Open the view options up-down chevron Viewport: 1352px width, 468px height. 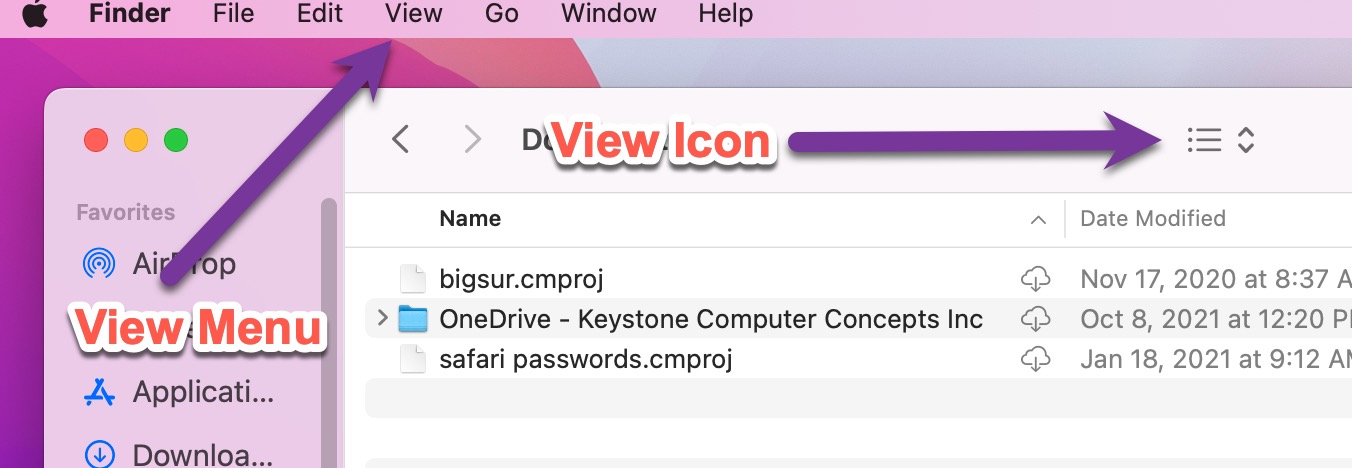tap(1246, 140)
